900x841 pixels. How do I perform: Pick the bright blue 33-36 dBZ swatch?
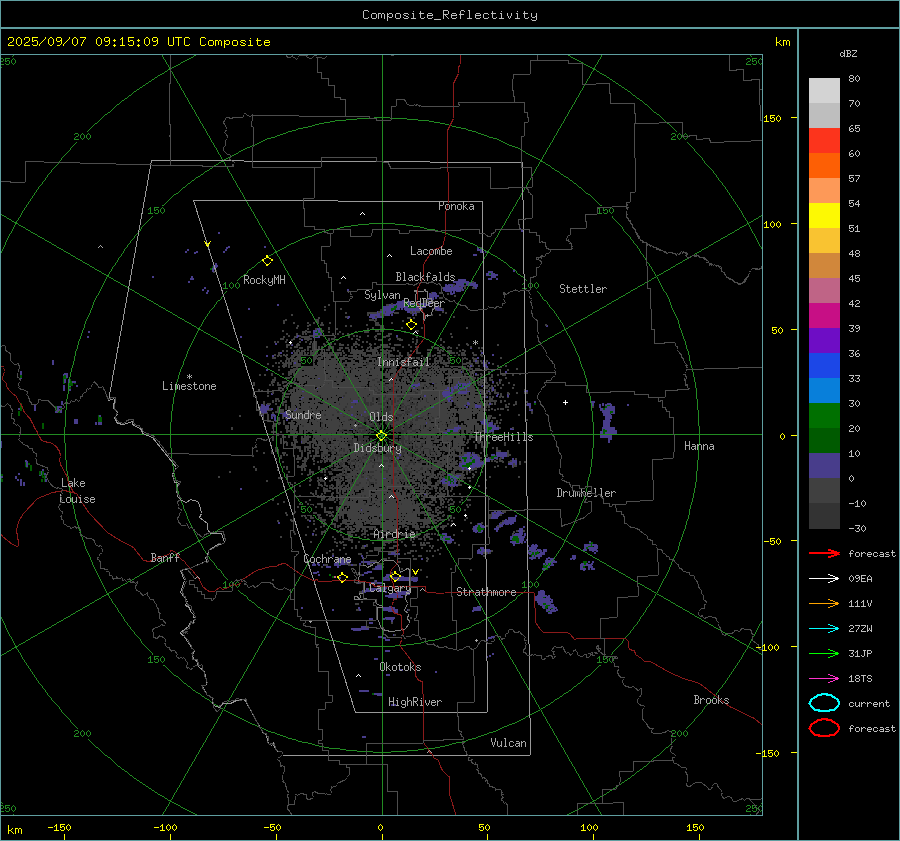coord(824,366)
